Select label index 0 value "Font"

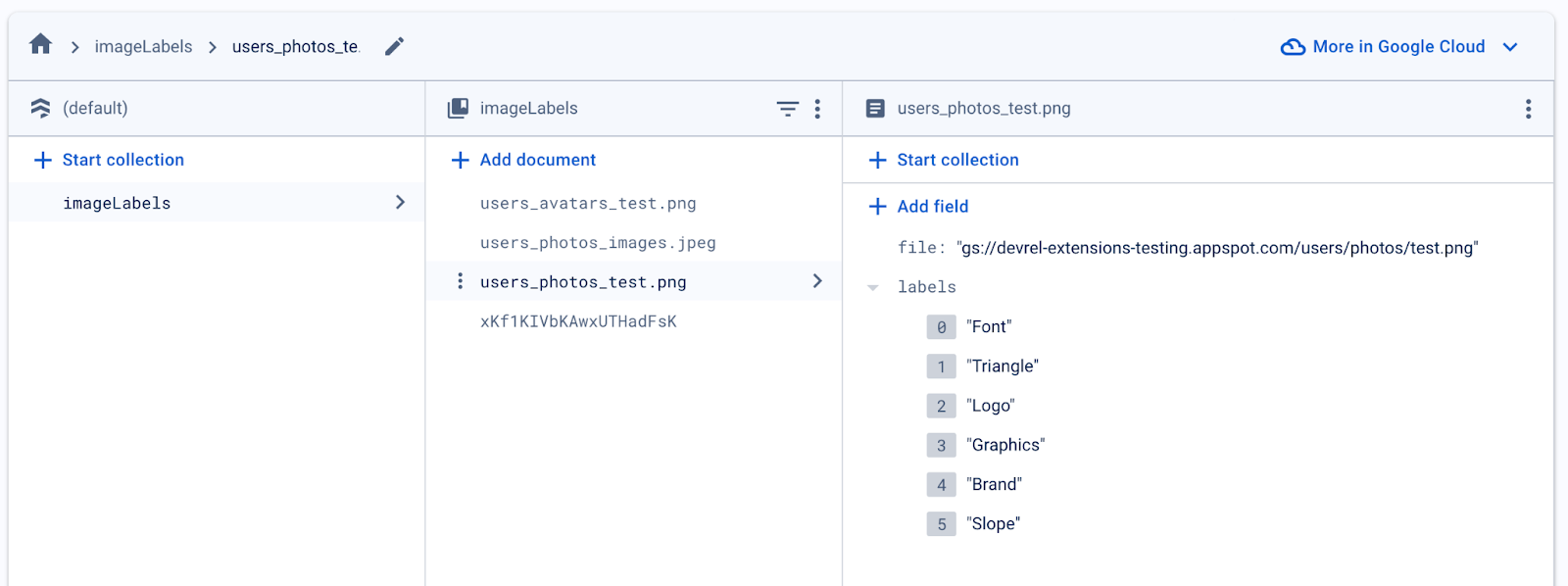pyautogui.click(x=989, y=327)
